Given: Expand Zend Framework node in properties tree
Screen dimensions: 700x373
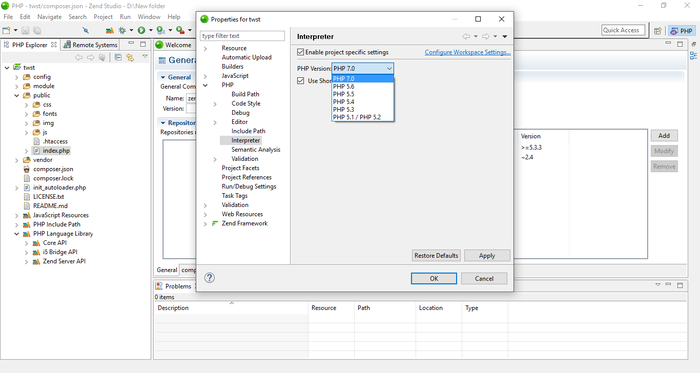Looking at the screenshot, I should [205, 224].
